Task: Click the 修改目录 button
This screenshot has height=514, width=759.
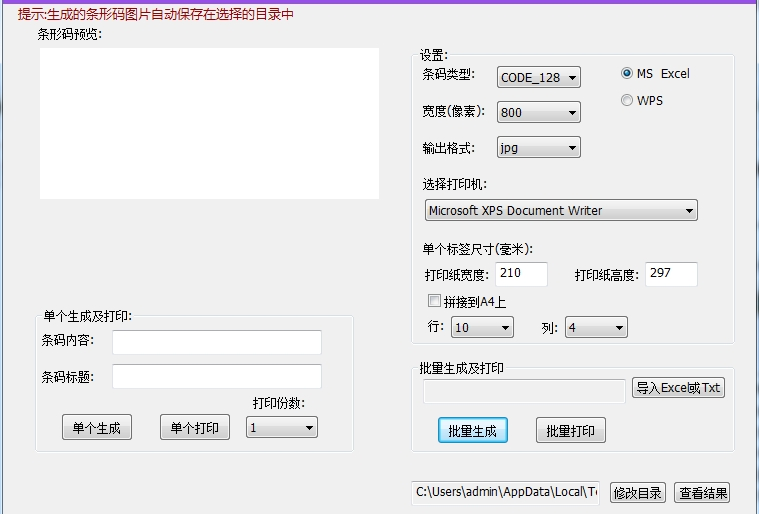Action: point(637,493)
